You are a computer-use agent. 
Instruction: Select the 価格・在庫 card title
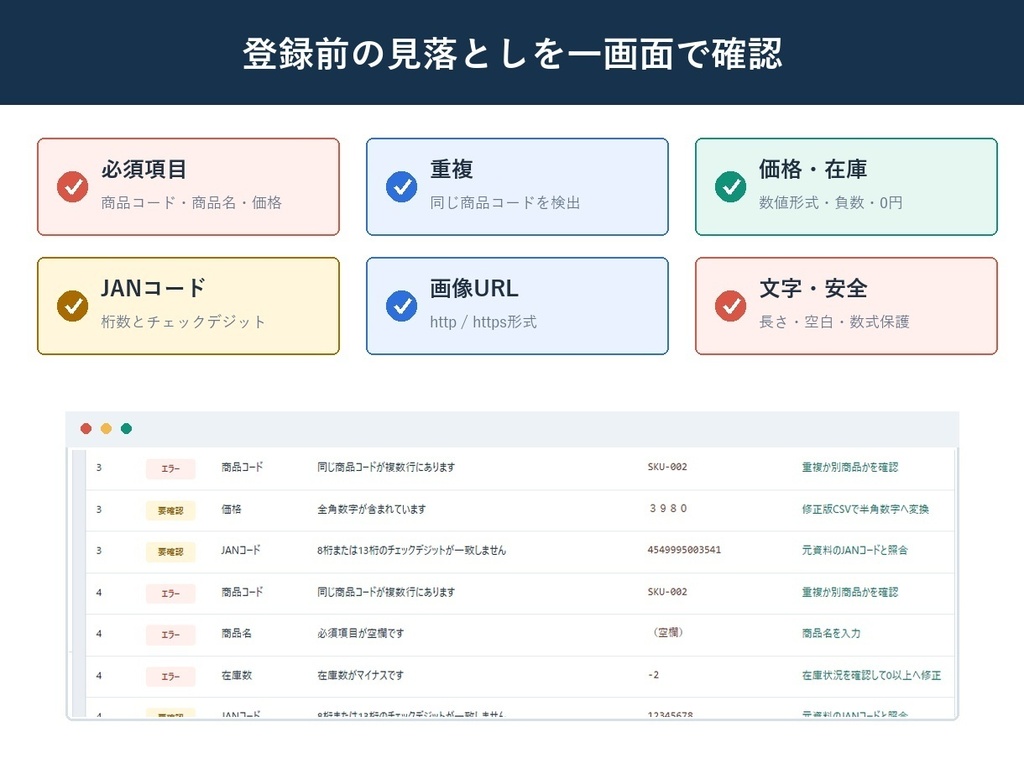(x=813, y=169)
